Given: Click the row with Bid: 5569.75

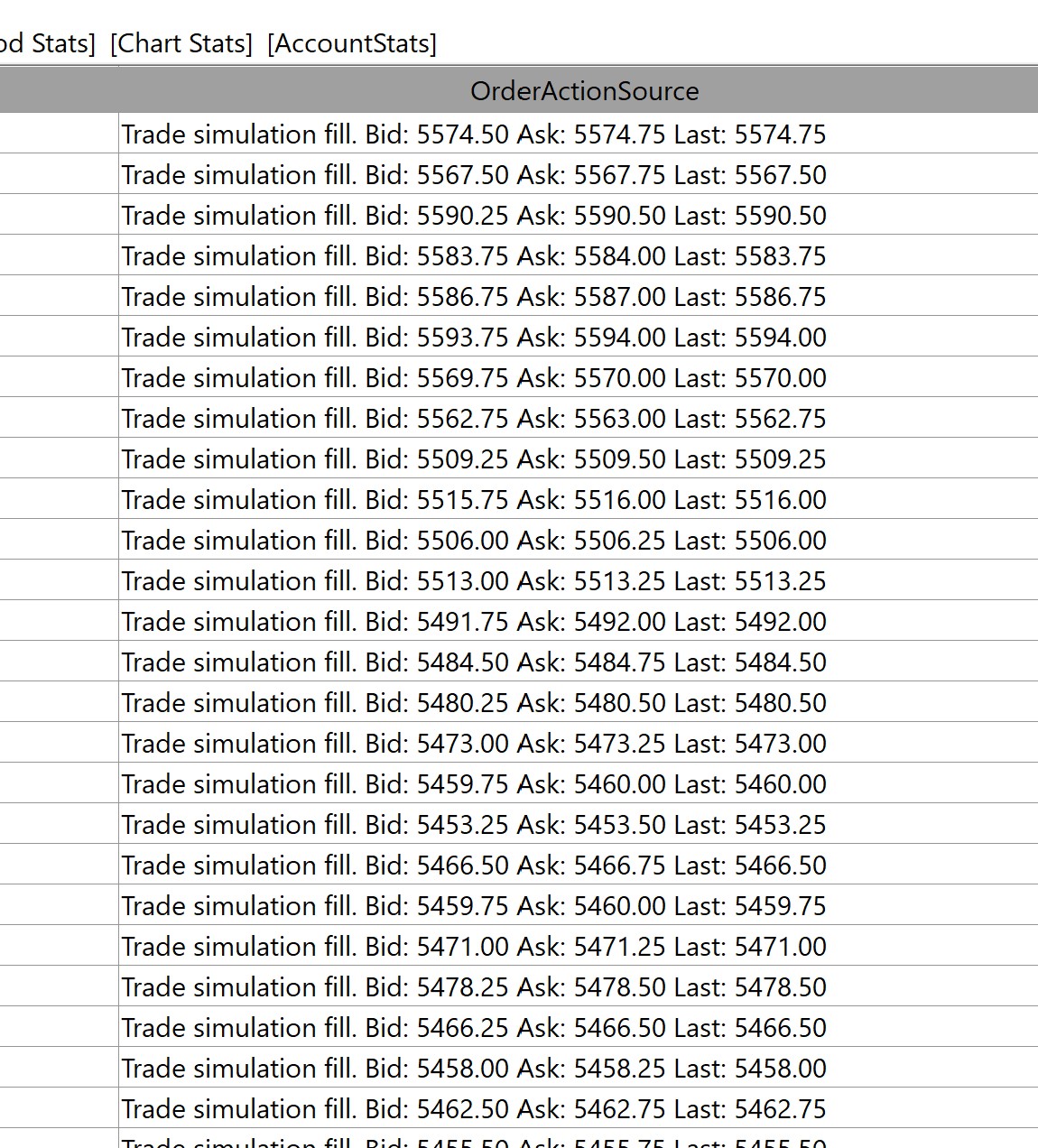Looking at the screenshot, I should (474, 378).
